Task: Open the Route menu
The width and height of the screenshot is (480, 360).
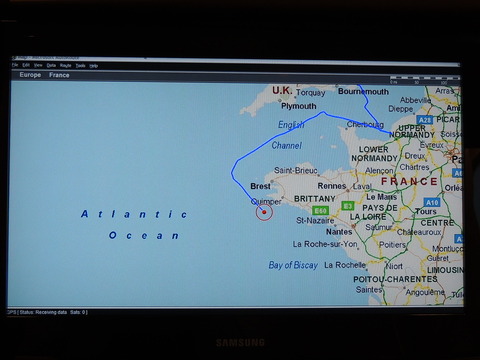Action: (66, 66)
